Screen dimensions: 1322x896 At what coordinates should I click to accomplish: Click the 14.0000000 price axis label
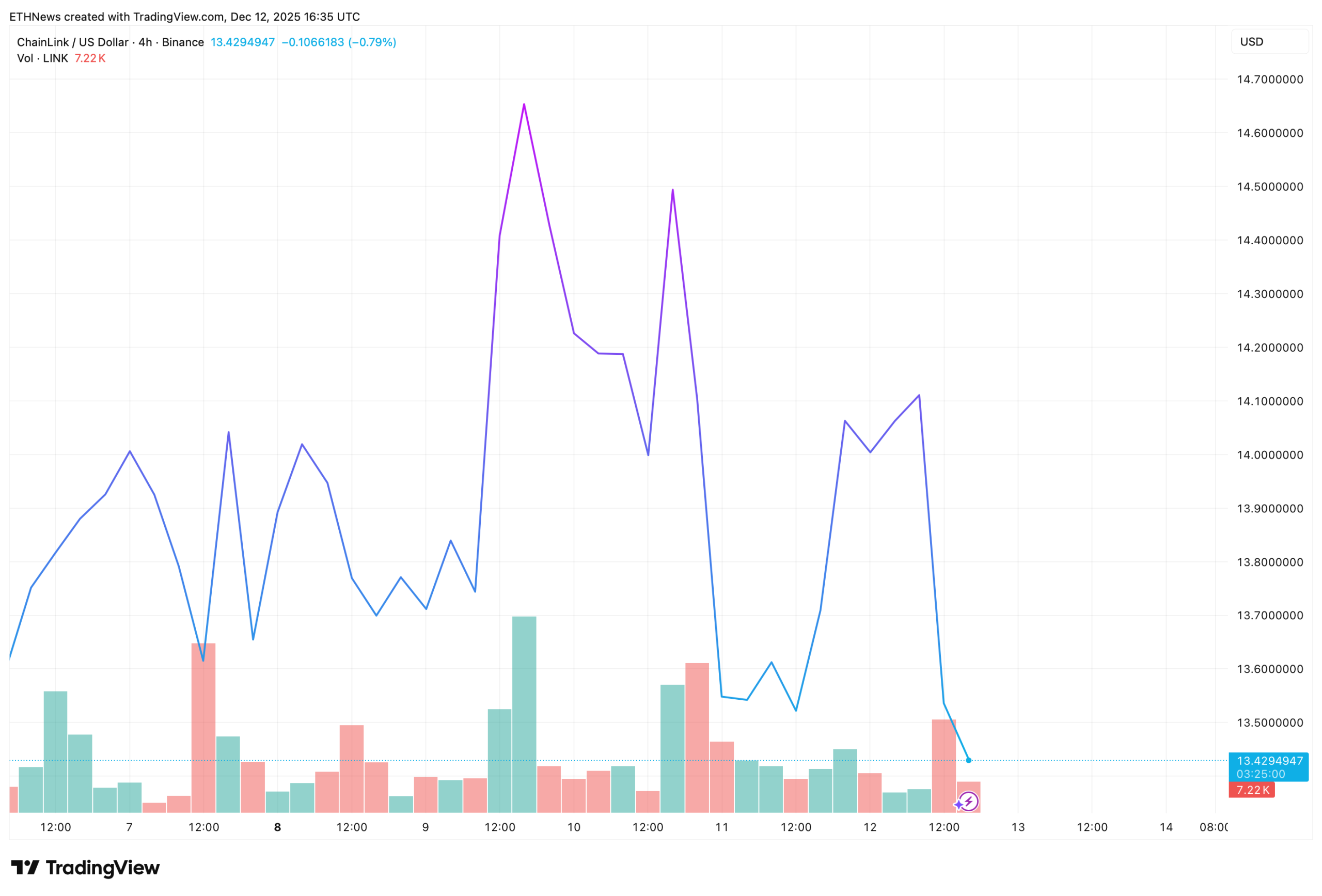pos(1269,454)
